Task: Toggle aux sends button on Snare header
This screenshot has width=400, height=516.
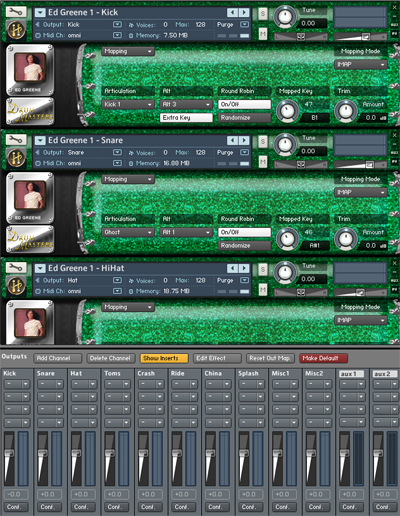Action: click(x=394, y=153)
